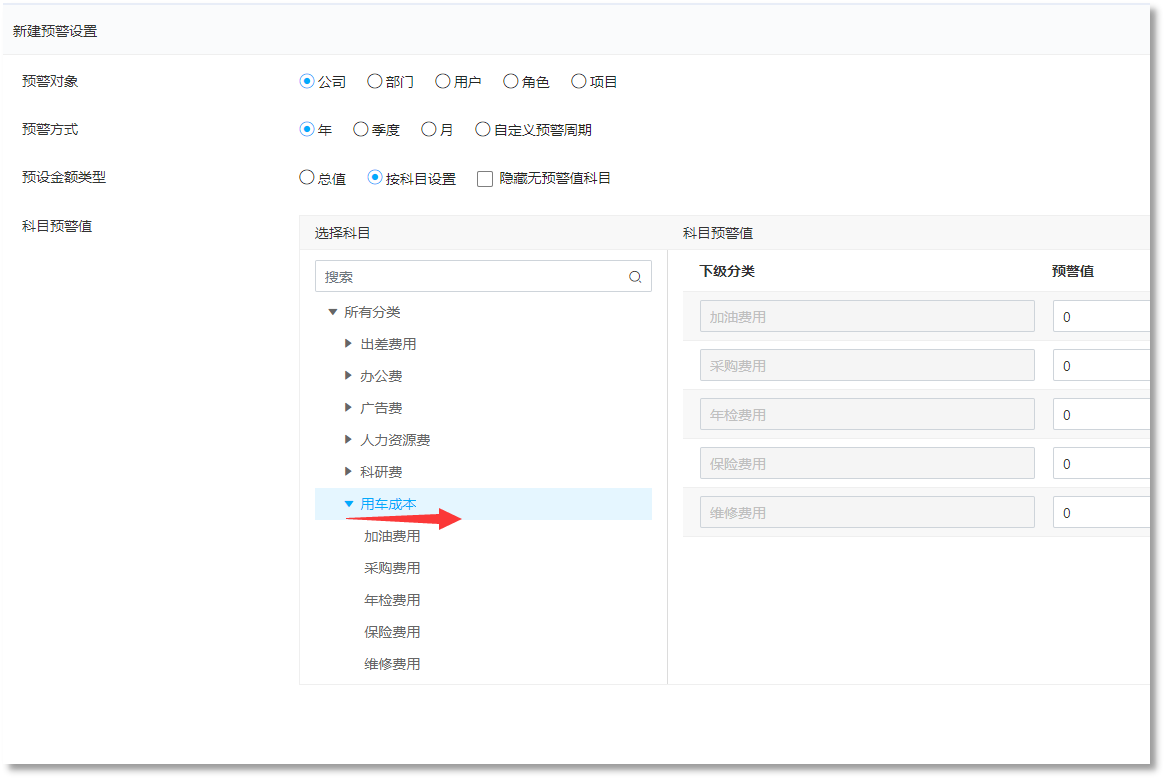1165x780 pixels.
Task: Expand the 办公费 category arrow
Action: point(348,376)
